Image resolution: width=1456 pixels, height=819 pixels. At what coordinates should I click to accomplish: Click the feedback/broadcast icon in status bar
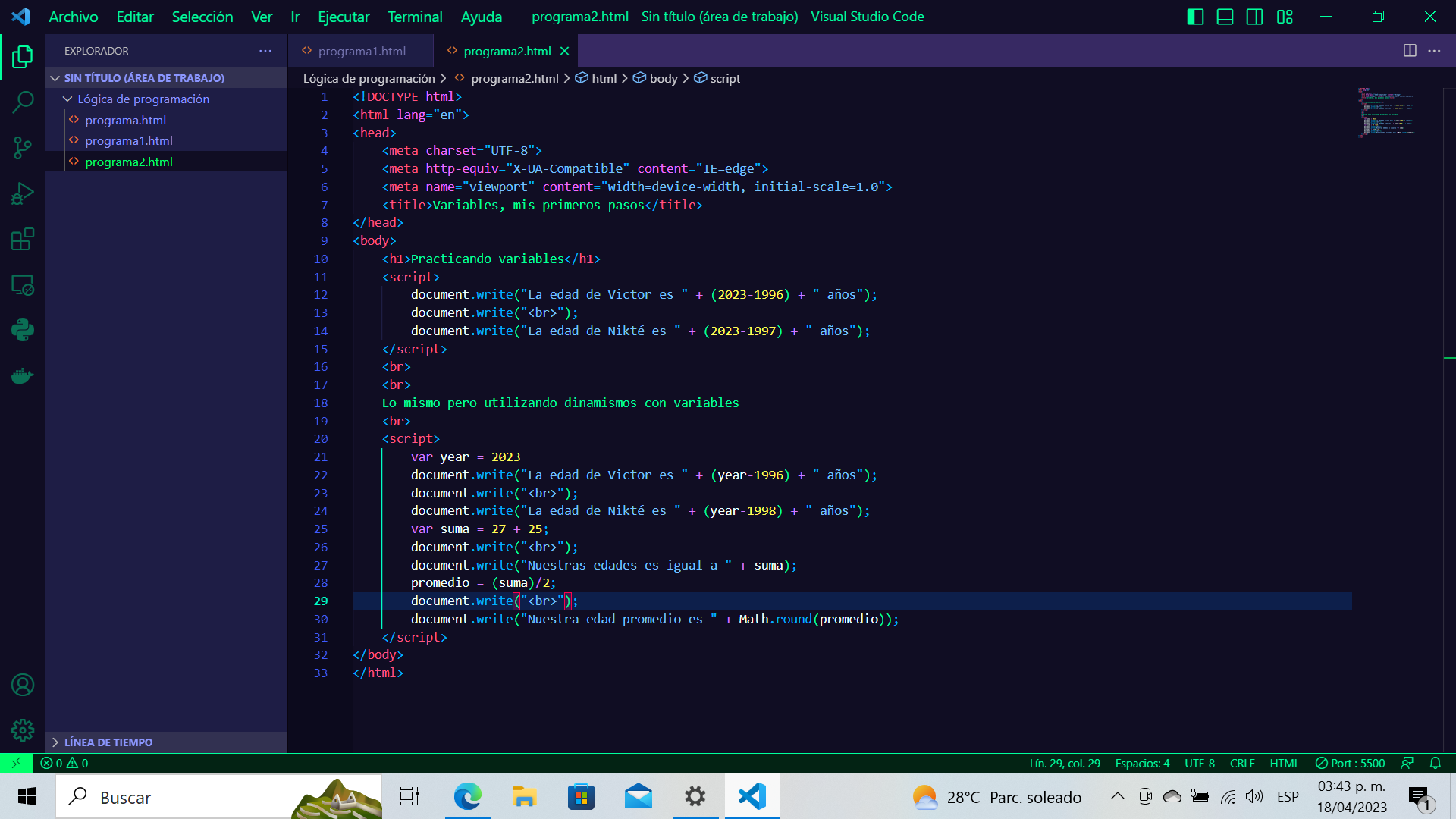pos(1407,763)
